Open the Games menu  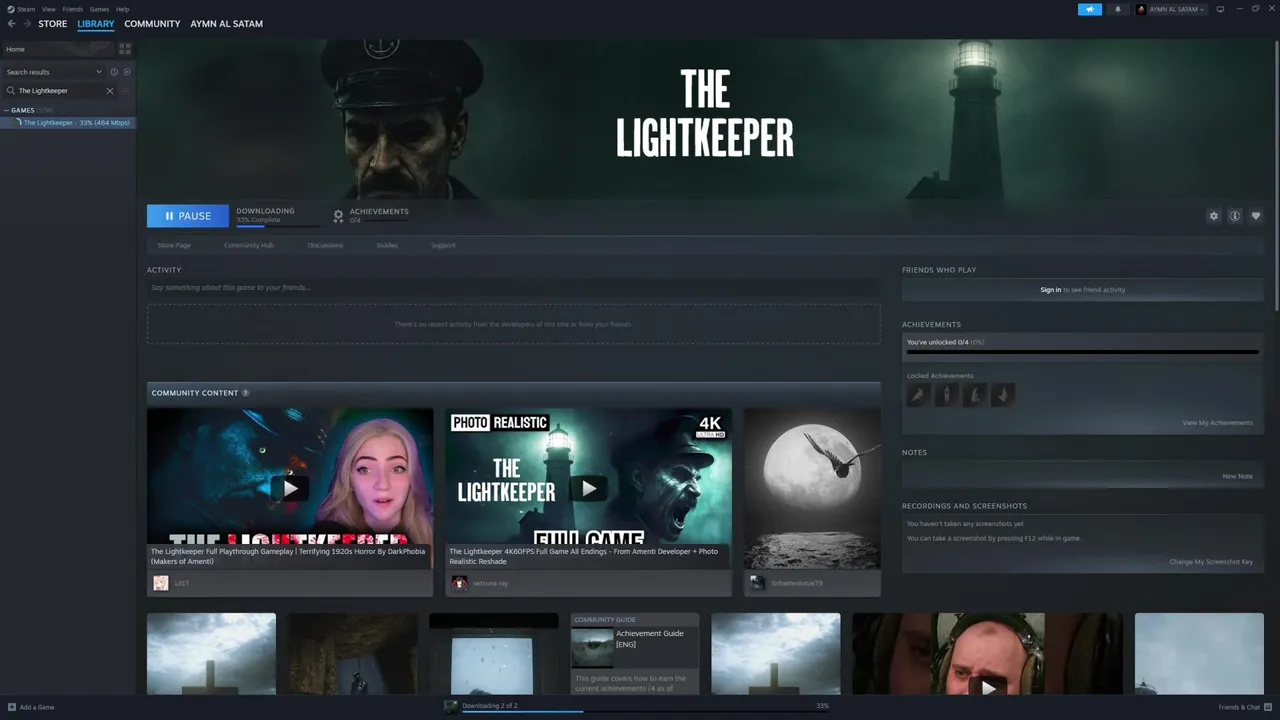[99, 9]
